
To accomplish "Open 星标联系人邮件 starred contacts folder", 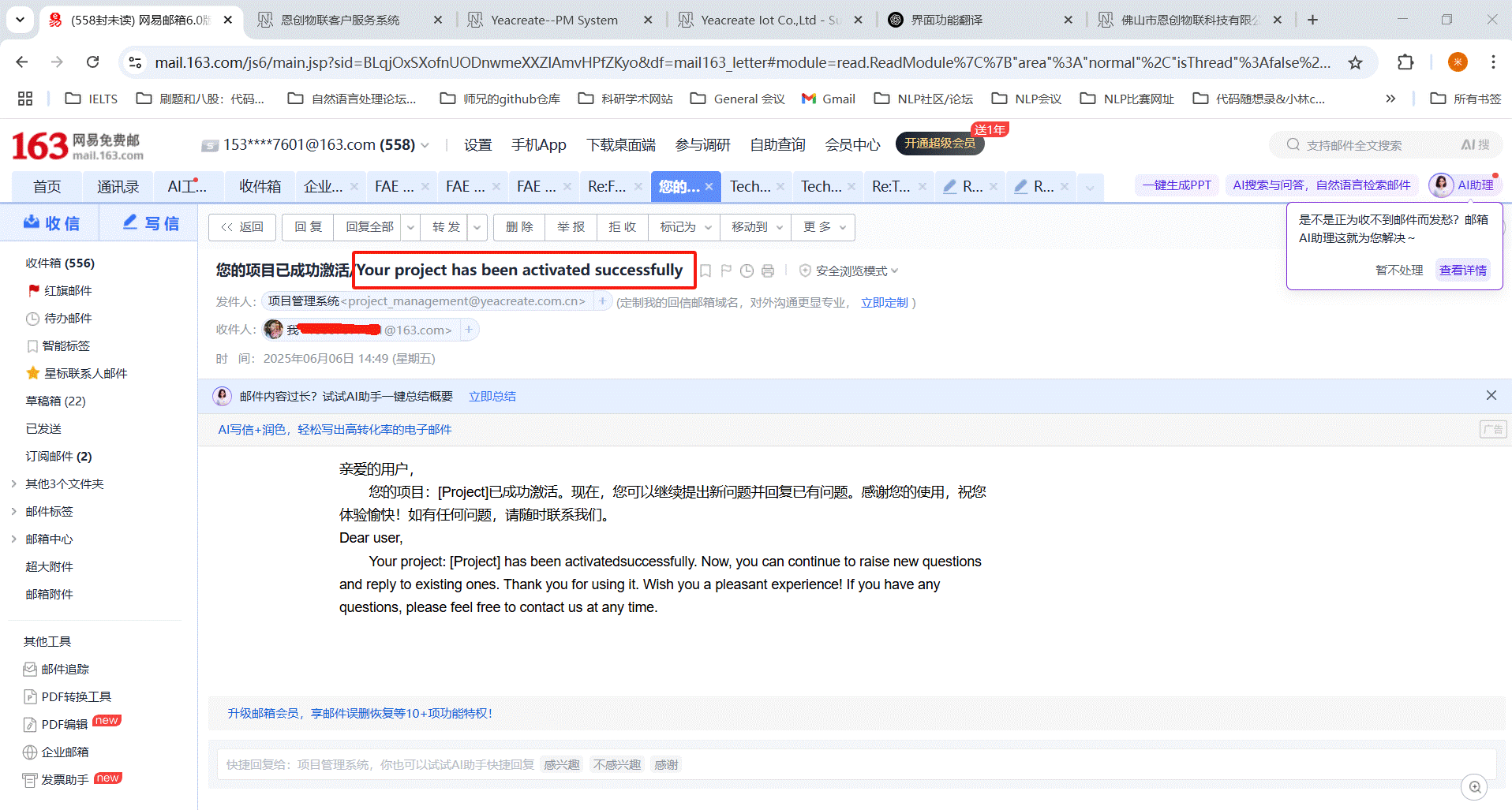I will point(85,373).
